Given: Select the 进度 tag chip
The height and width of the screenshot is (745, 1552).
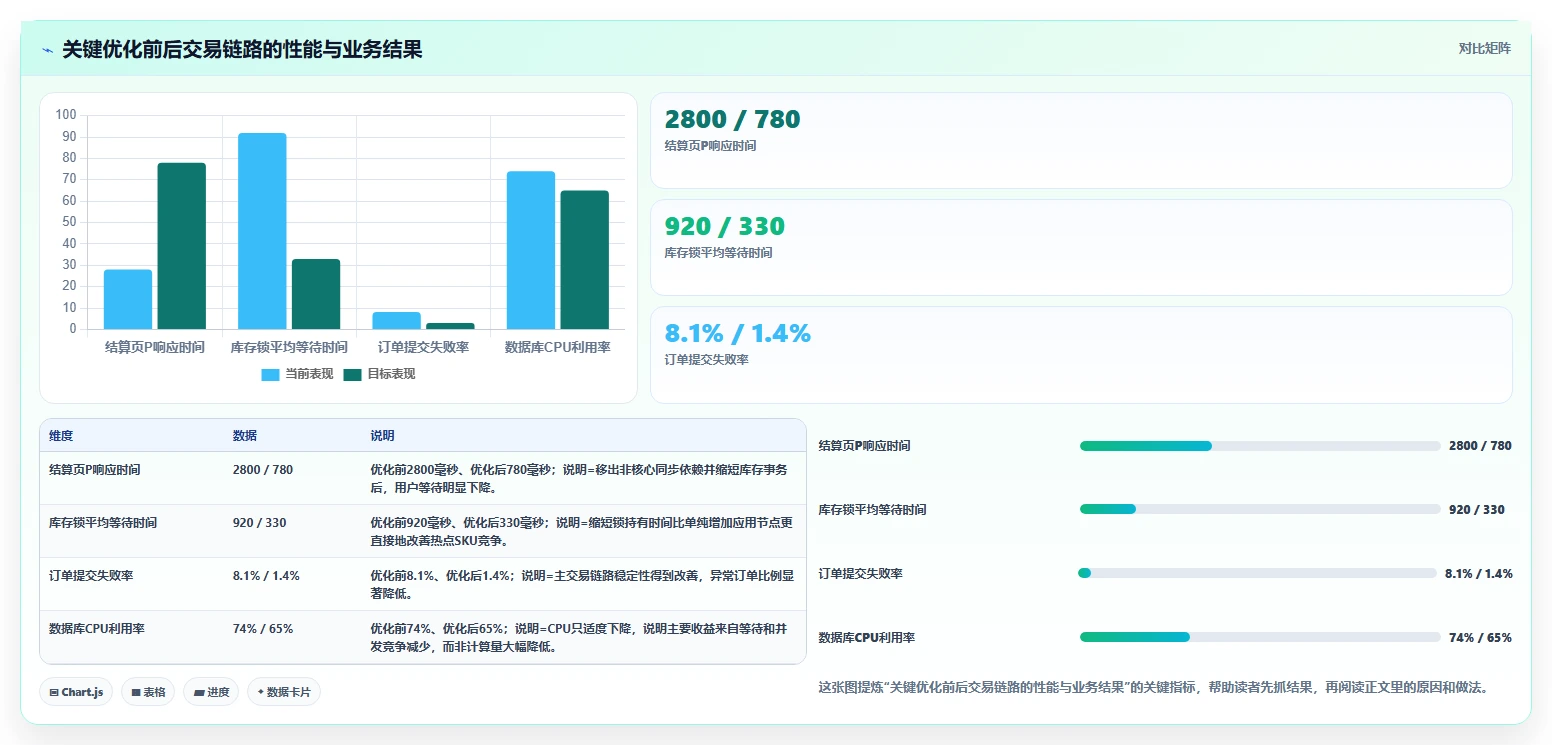Looking at the screenshot, I should point(211,692).
